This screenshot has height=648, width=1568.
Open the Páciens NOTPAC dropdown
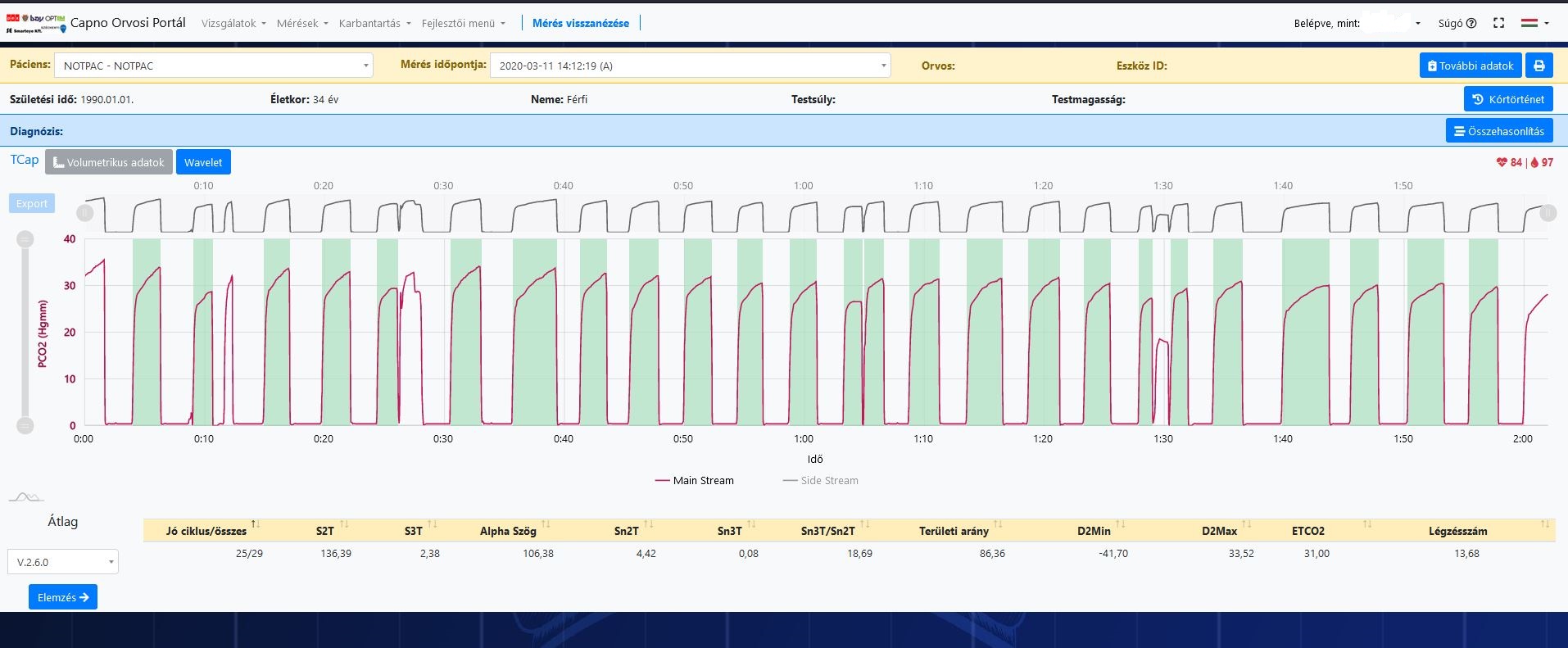[214, 66]
